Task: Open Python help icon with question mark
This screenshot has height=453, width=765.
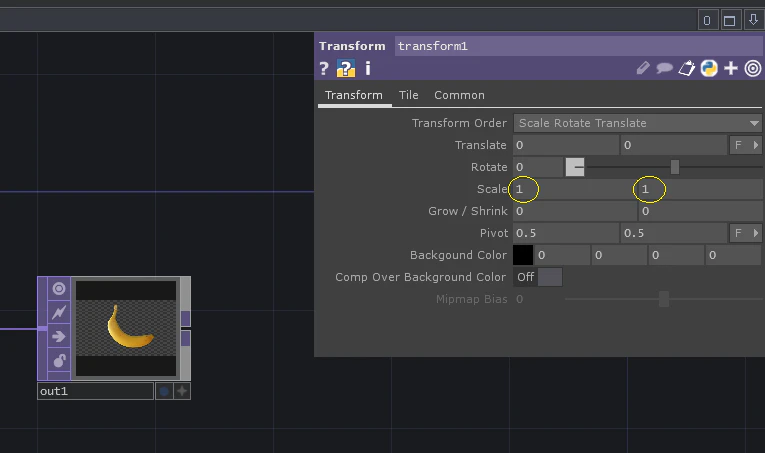Action: [346, 68]
